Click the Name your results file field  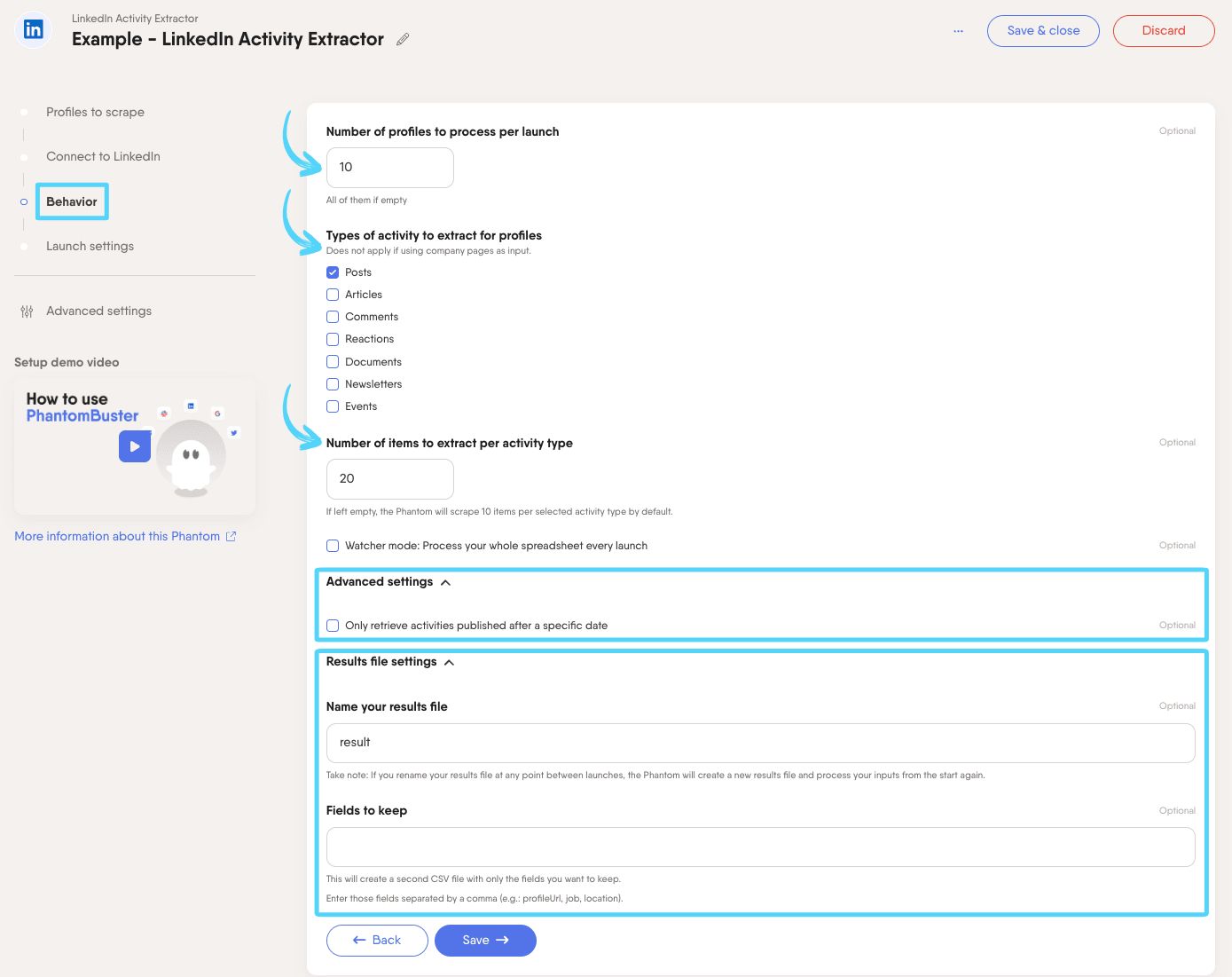pos(760,743)
